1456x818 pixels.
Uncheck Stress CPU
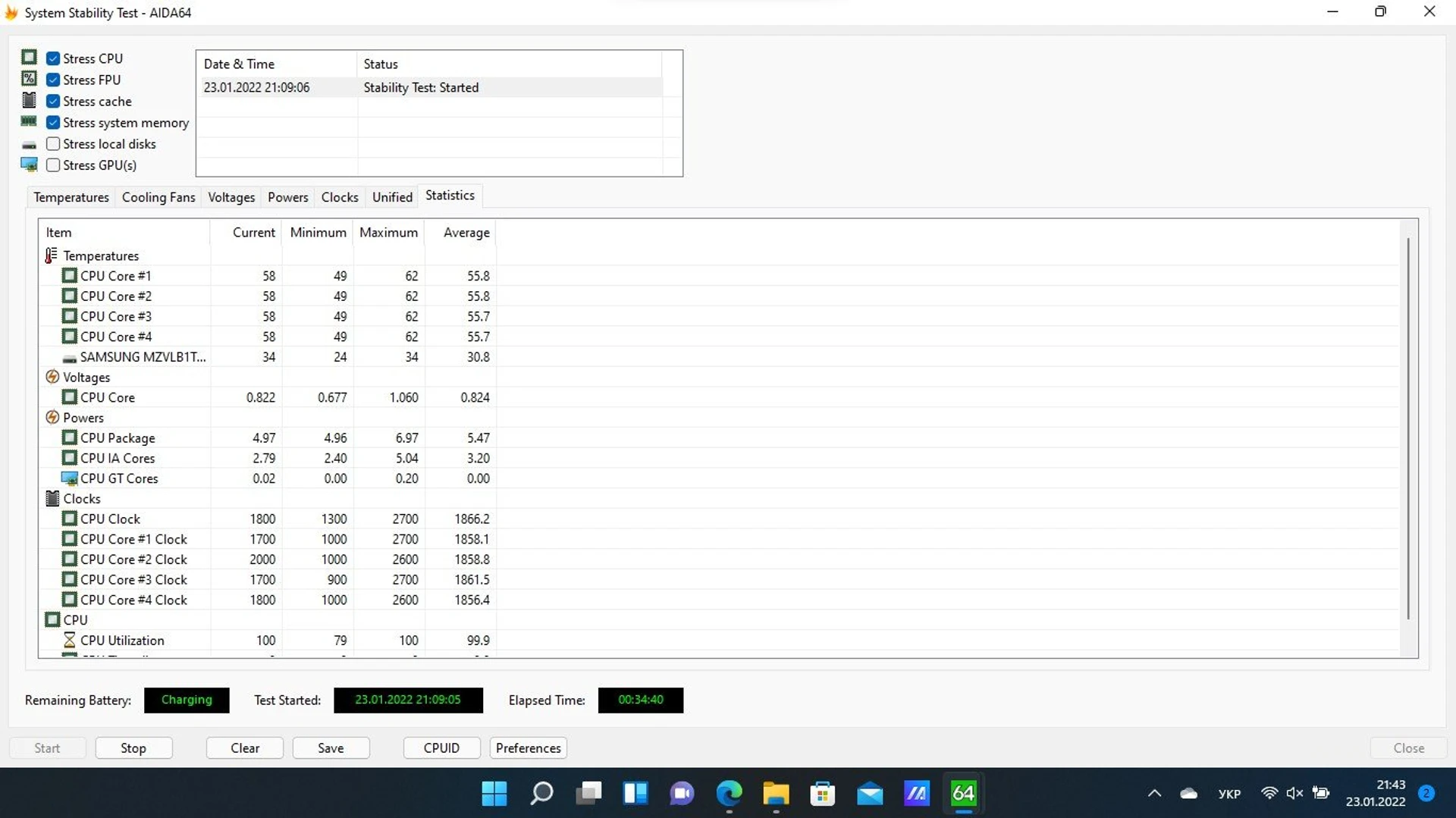[x=53, y=58]
